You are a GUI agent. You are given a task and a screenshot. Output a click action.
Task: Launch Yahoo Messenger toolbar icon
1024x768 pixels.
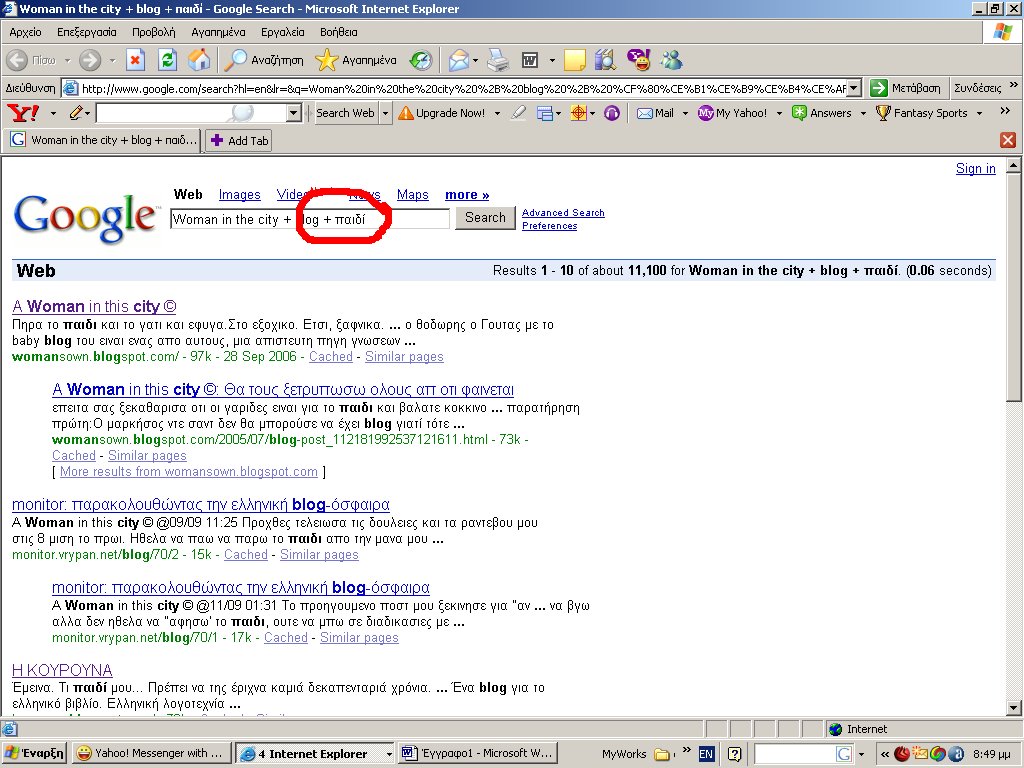(x=639, y=61)
